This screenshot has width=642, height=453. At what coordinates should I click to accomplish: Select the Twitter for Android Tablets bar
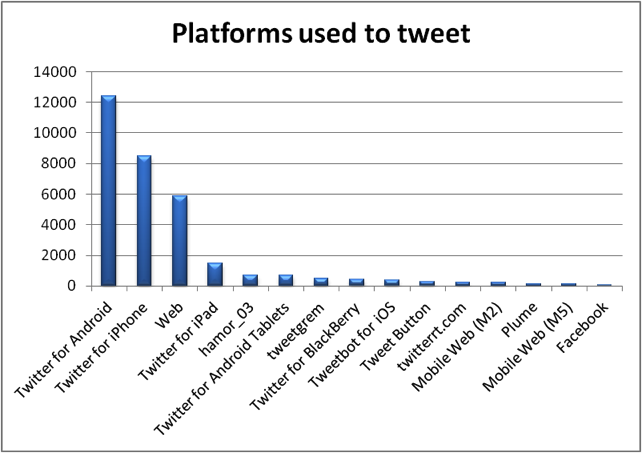point(286,280)
